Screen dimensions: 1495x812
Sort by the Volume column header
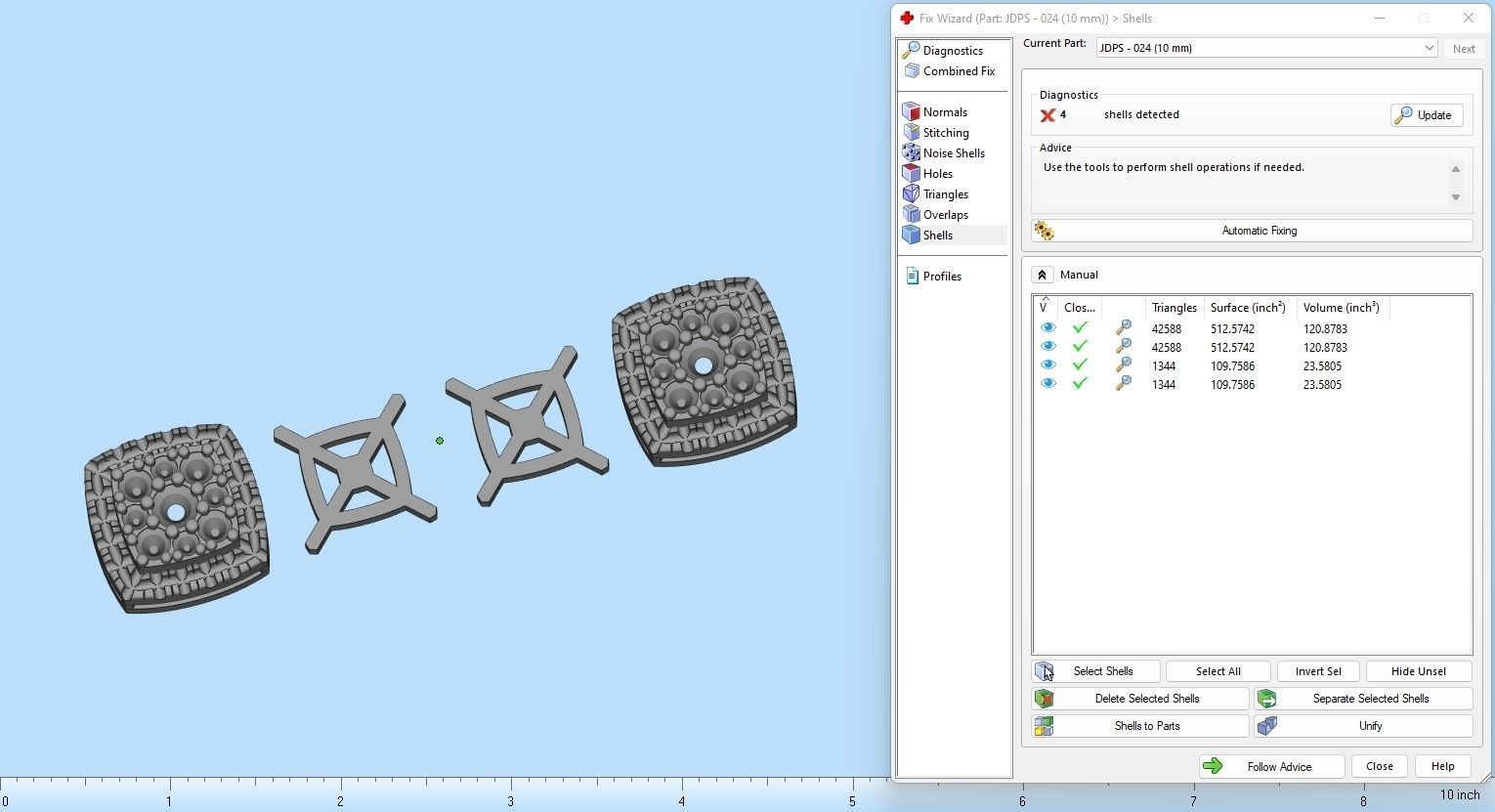(x=1342, y=308)
